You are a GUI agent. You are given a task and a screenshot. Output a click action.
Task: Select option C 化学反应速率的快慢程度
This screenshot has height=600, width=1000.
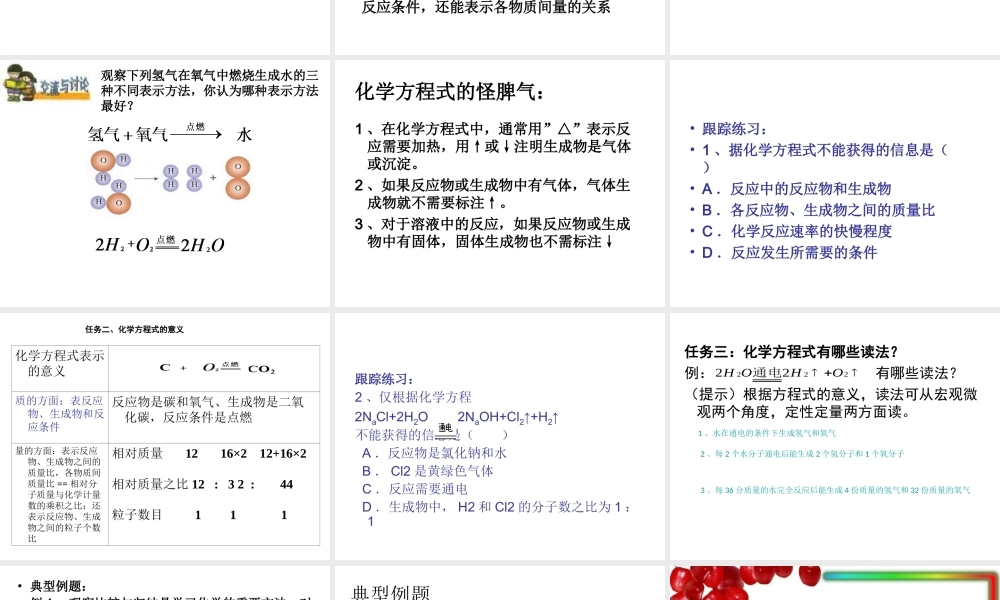(797, 231)
